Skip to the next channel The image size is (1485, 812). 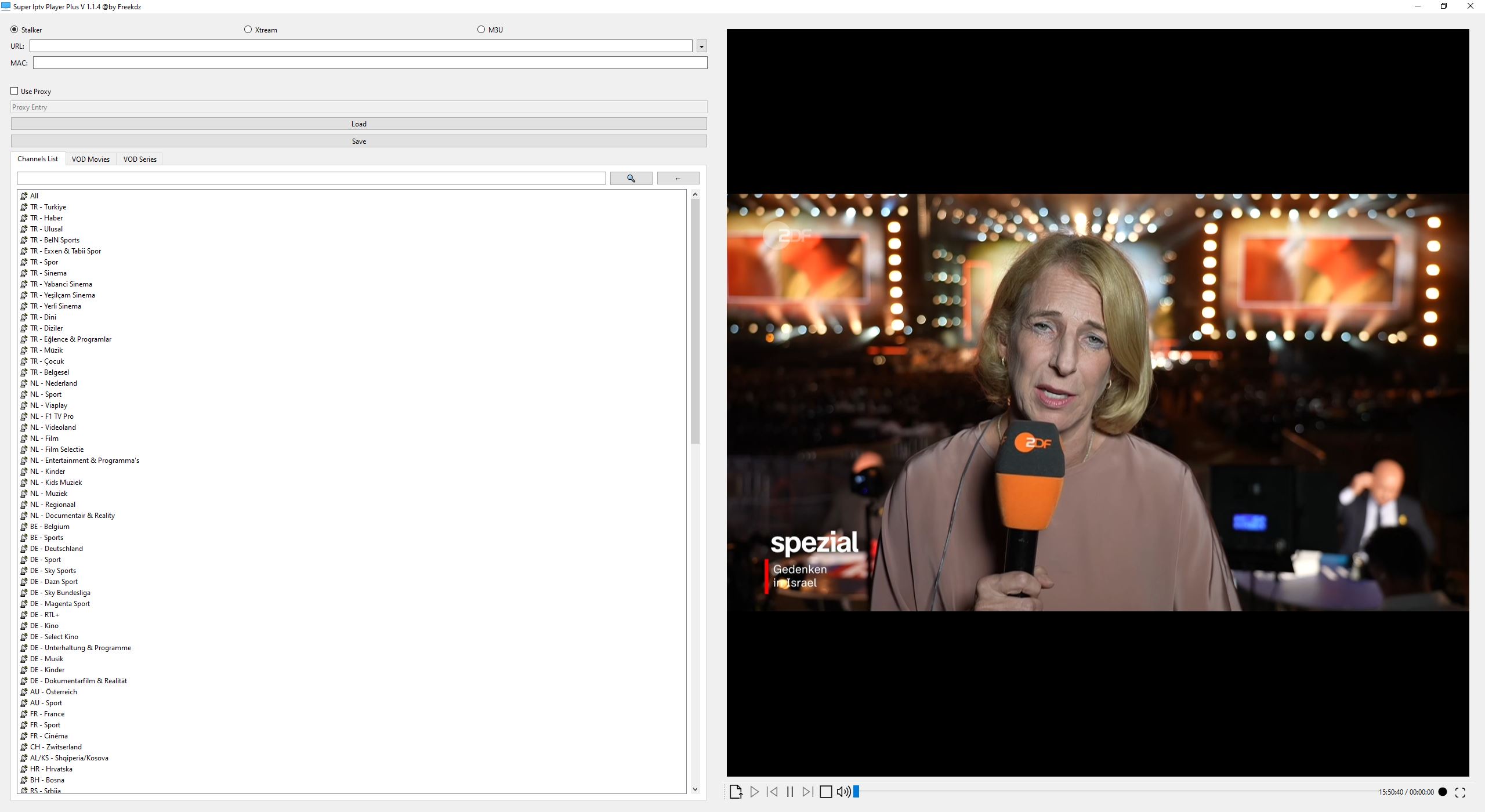pyautogui.click(x=807, y=792)
